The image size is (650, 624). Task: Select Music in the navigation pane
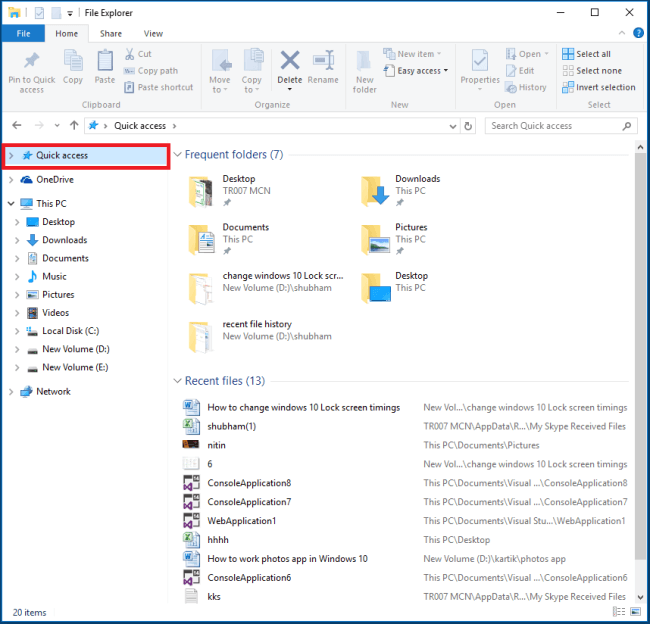pyautogui.click(x=54, y=277)
